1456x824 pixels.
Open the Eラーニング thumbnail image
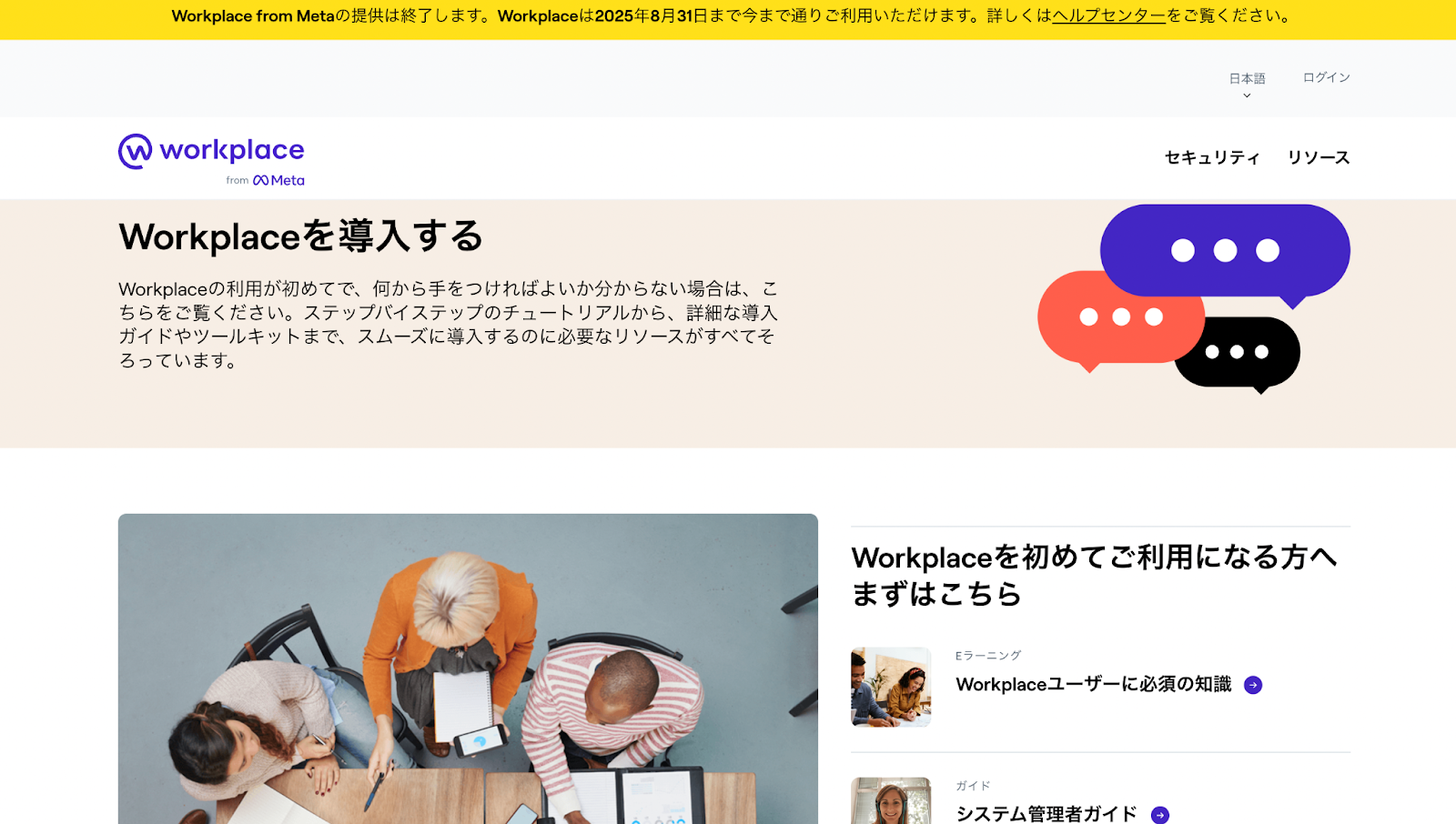coord(891,687)
